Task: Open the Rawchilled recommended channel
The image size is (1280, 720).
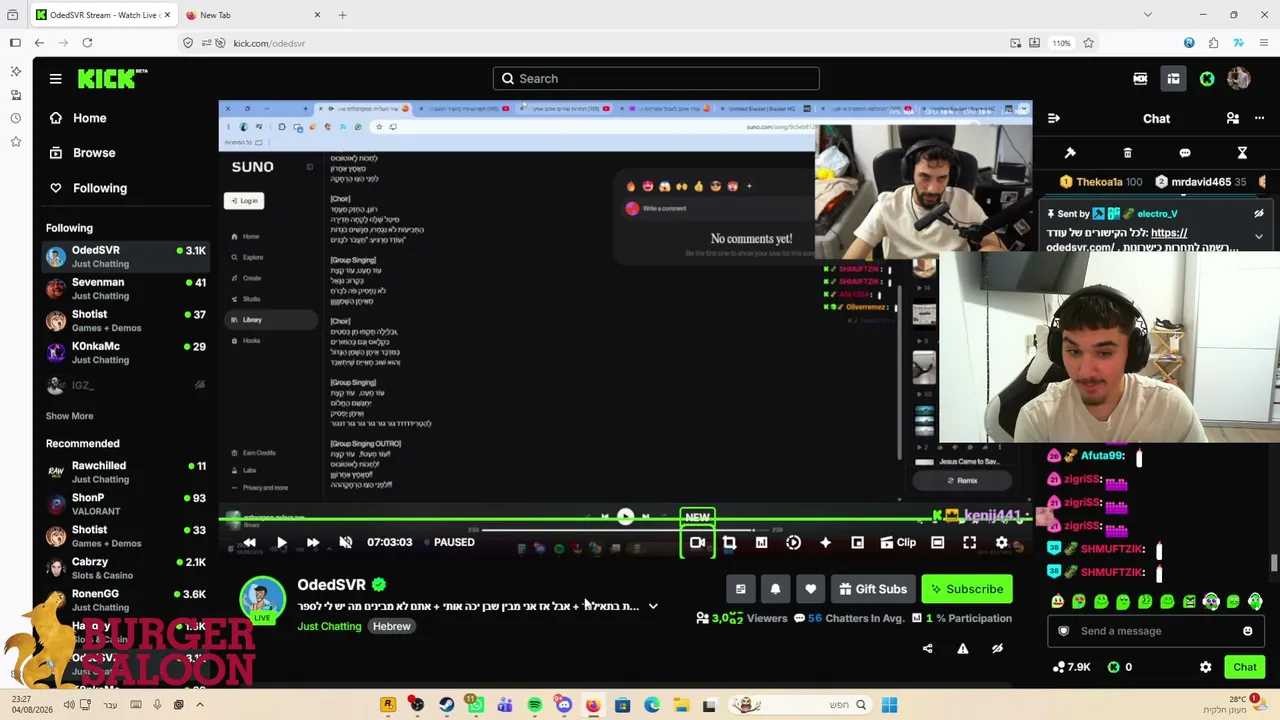Action: (126, 472)
